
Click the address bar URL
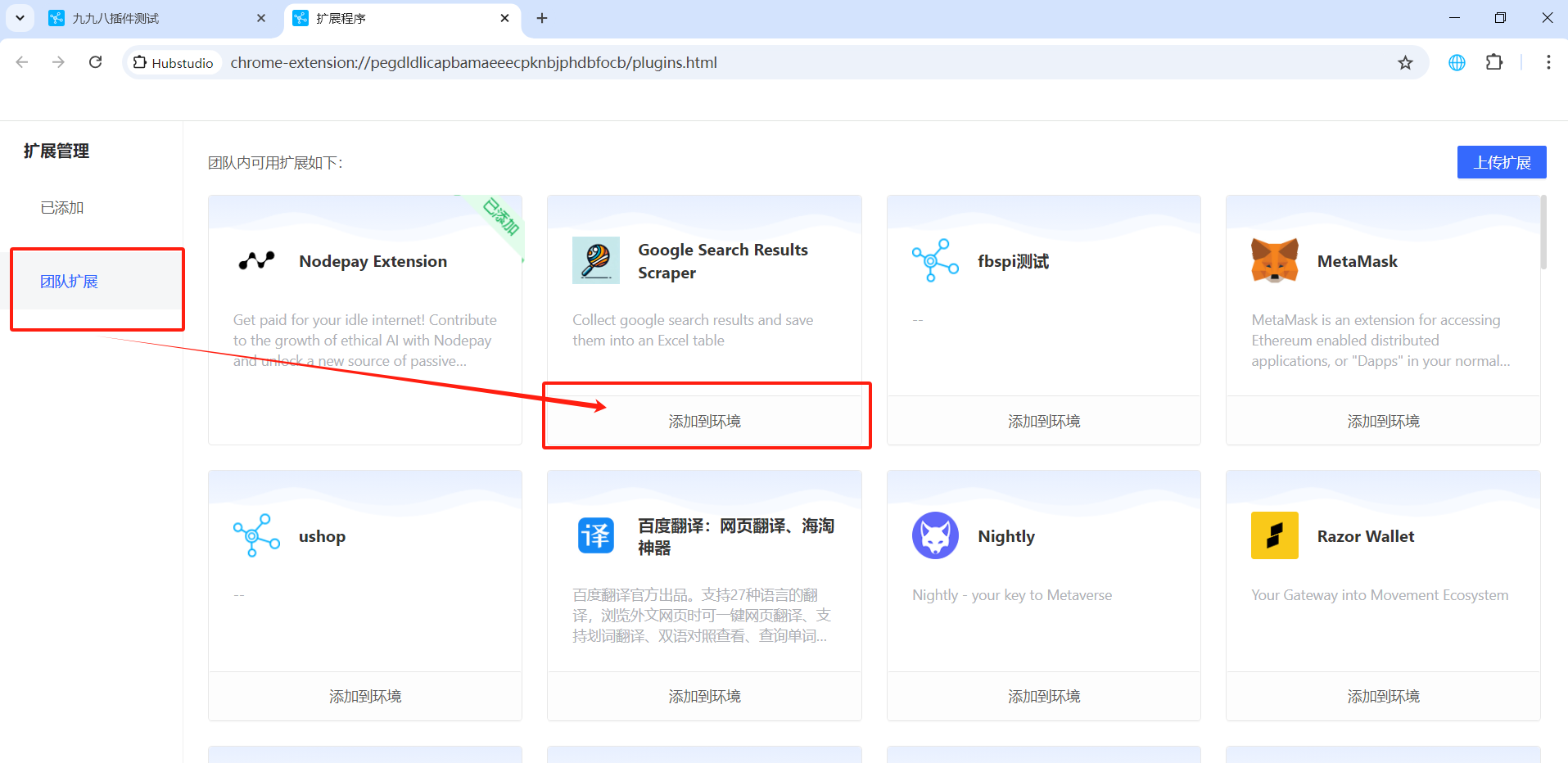pyautogui.click(x=473, y=63)
